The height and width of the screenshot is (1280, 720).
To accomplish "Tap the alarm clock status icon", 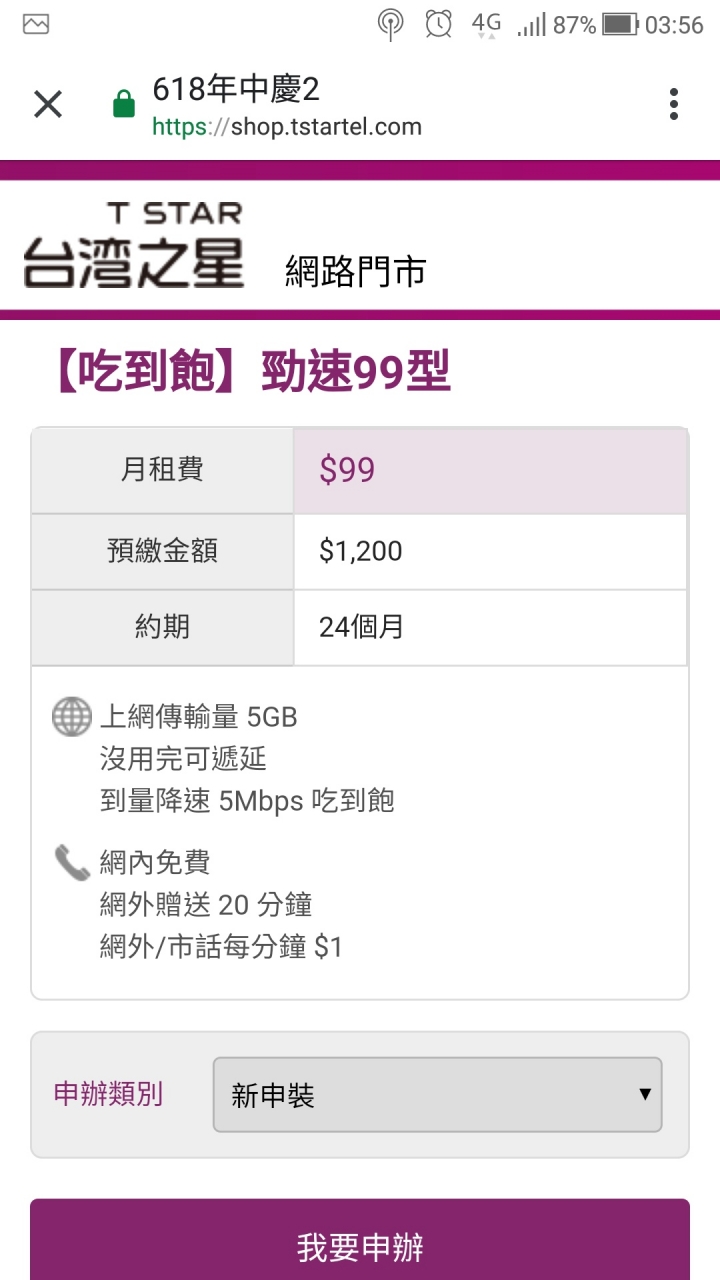I will (438, 24).
